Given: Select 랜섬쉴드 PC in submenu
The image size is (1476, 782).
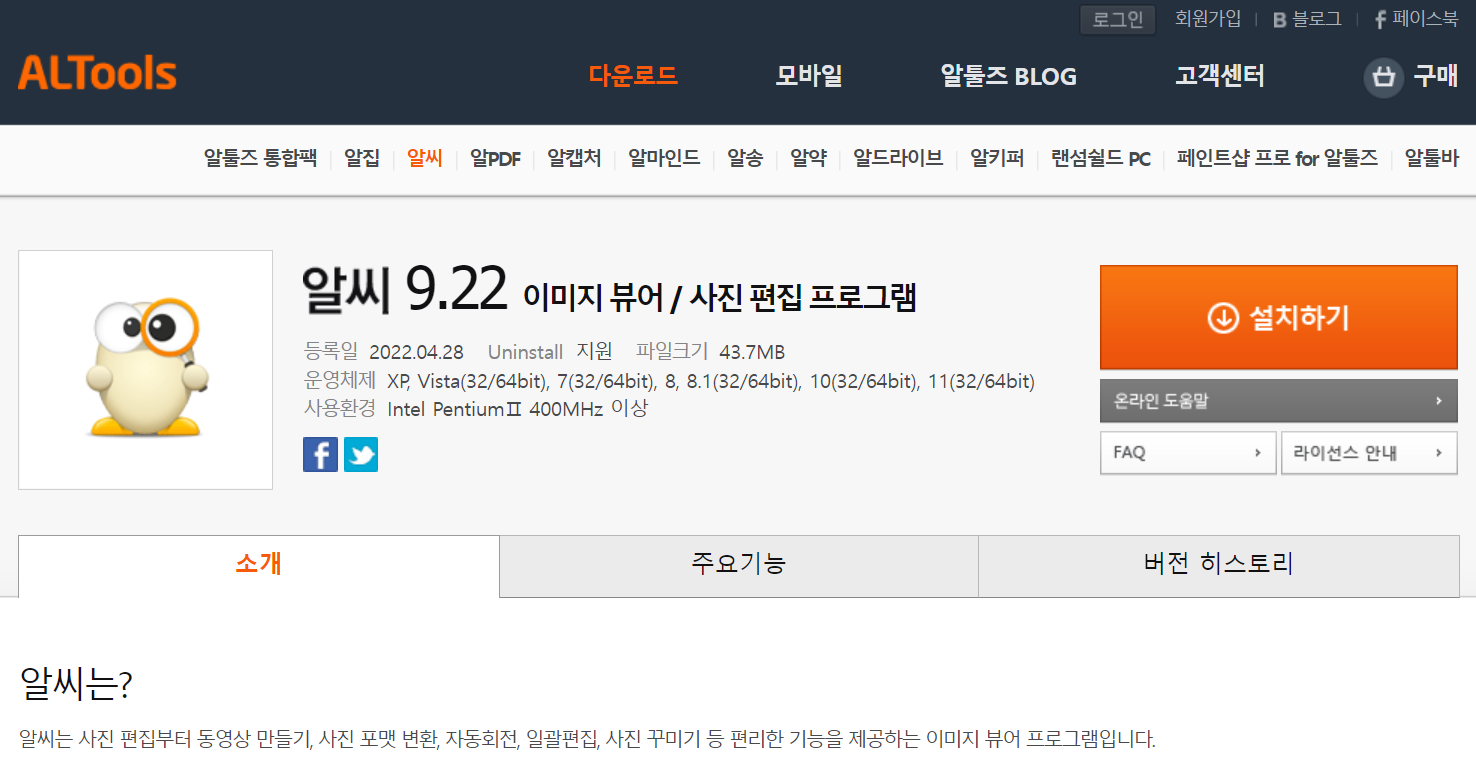Looking at the screenshot, I should point(1101,158).
